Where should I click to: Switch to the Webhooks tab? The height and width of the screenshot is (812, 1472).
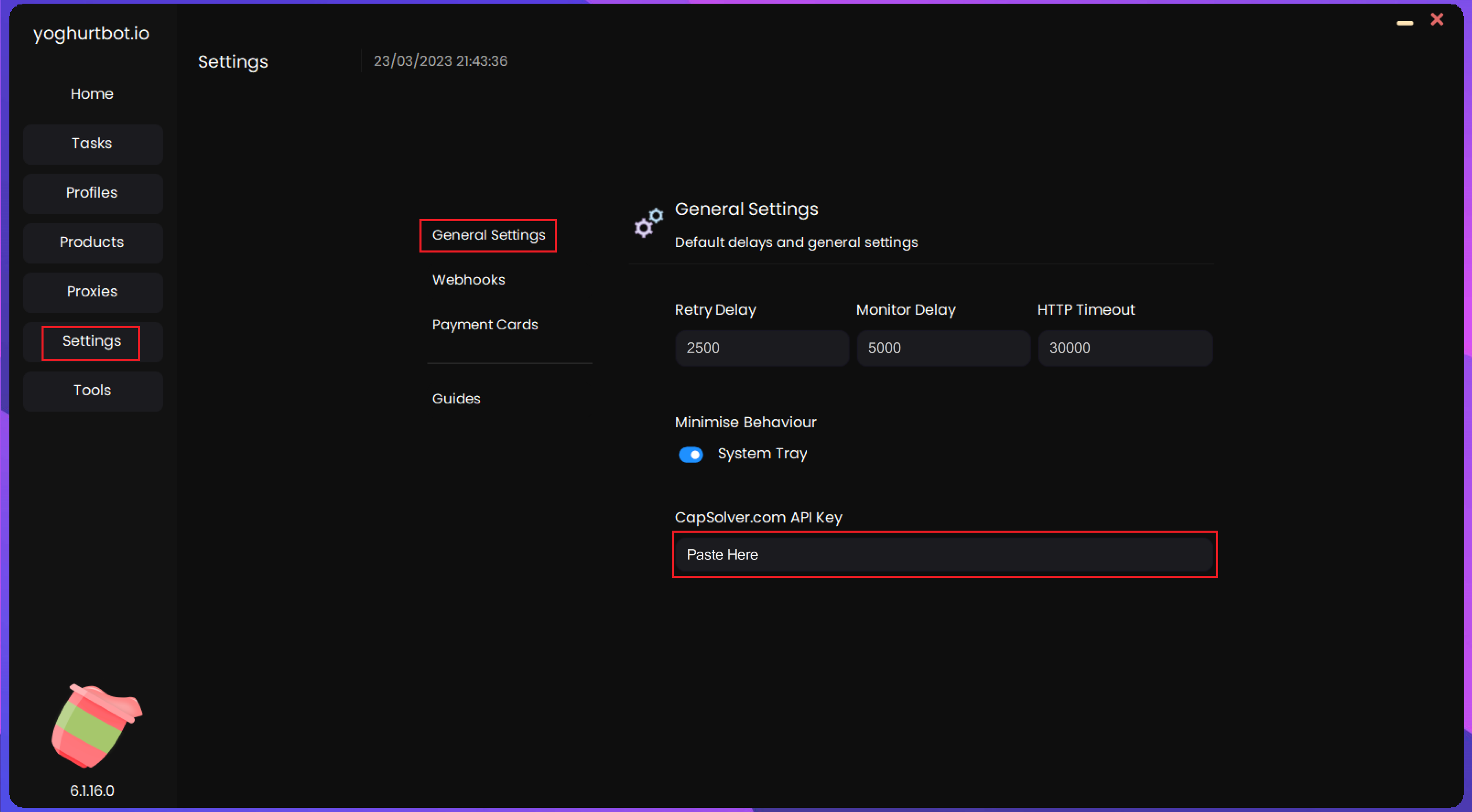[x=469, y=280]
